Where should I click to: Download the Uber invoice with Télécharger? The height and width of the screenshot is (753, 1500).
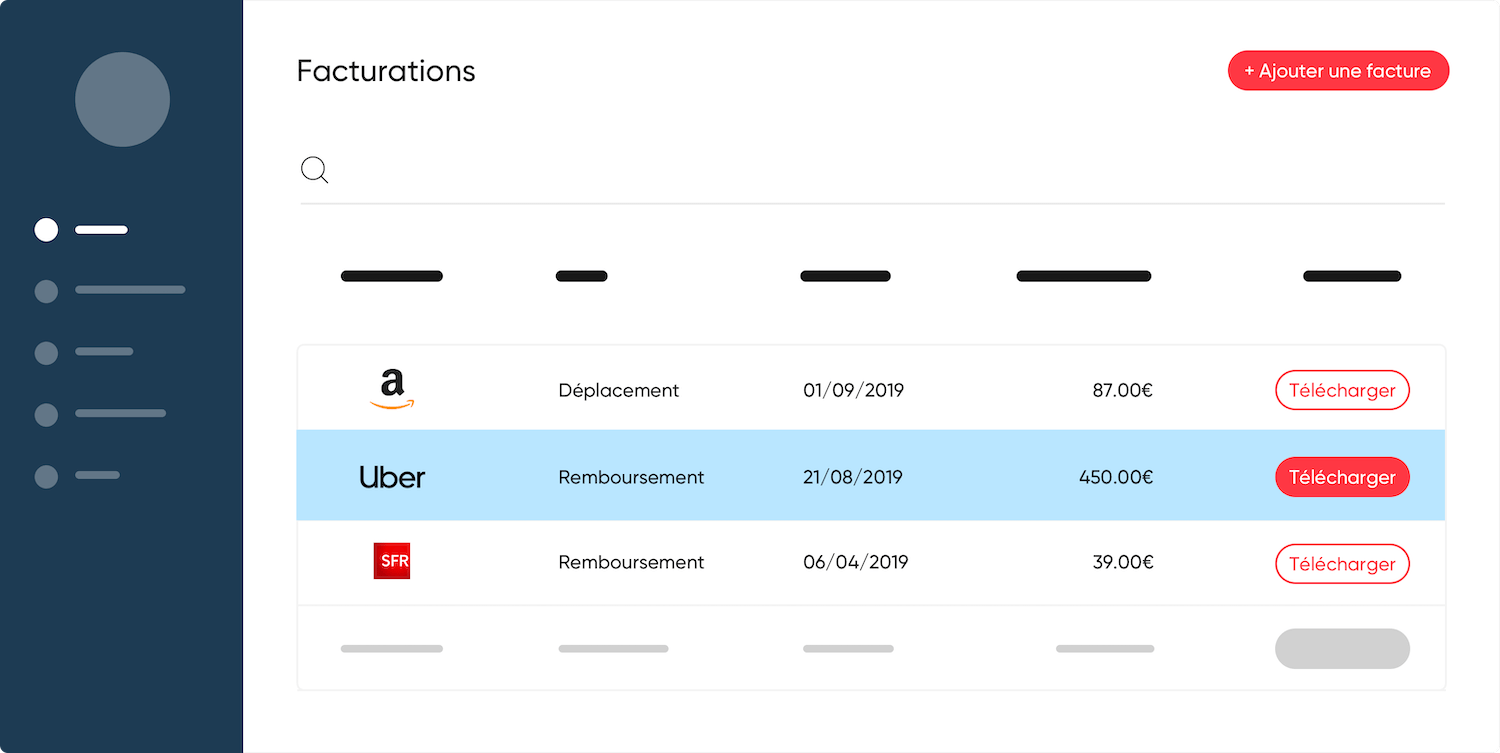1342,477
